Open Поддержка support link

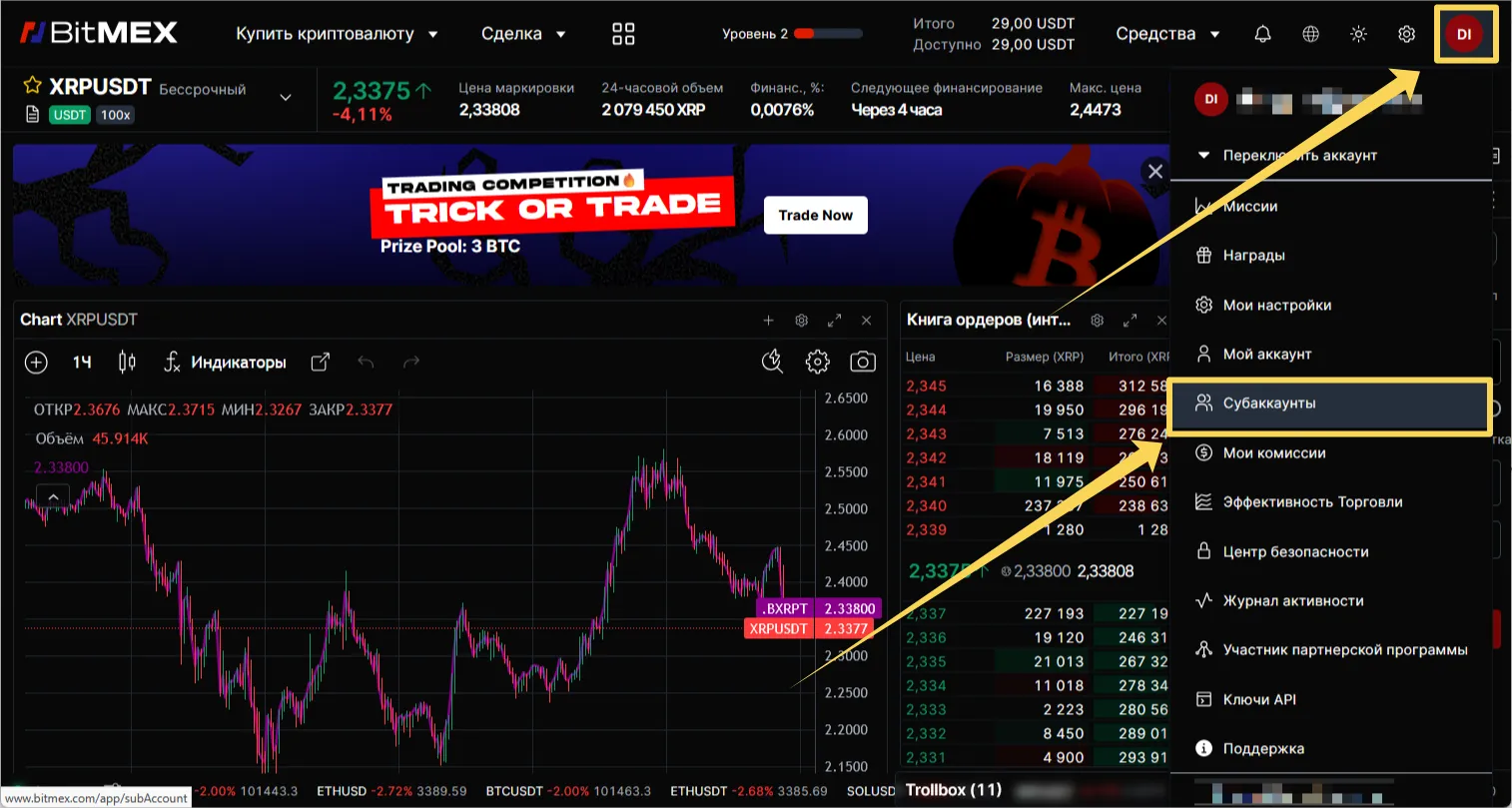pos(1263,748)
